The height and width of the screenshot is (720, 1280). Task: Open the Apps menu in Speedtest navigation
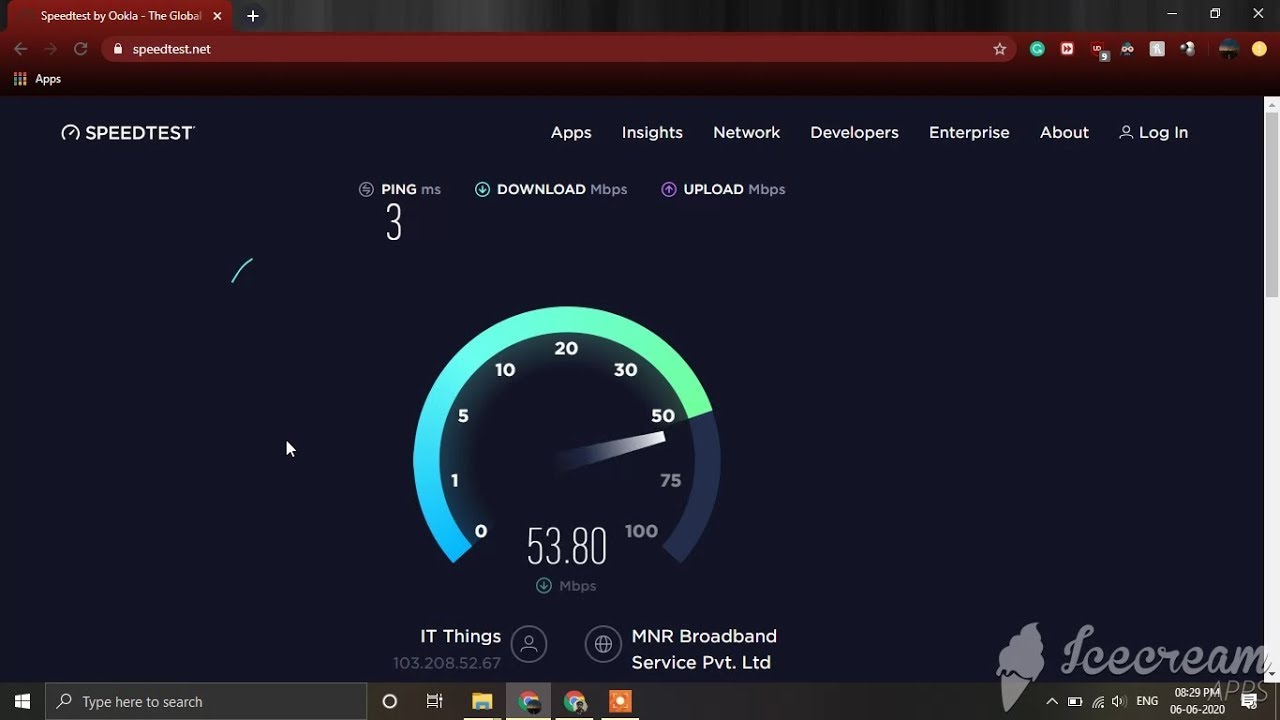point(571,132)
